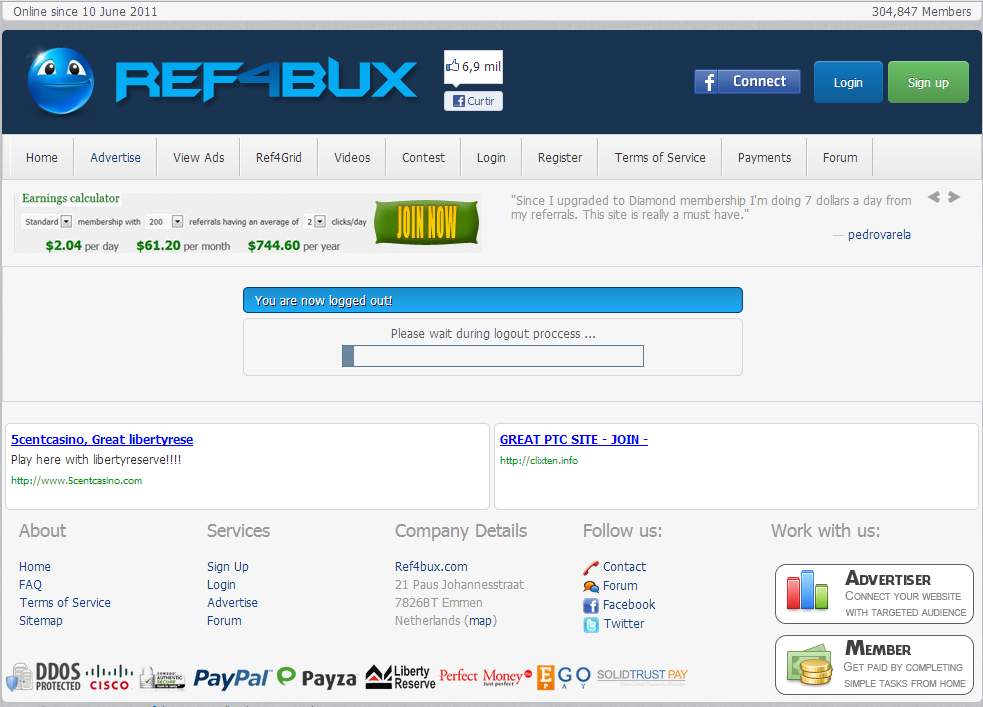Viewport: 983px width, 707px height.
Task: Open the Forum nav tab
Action: click(840, 157)
